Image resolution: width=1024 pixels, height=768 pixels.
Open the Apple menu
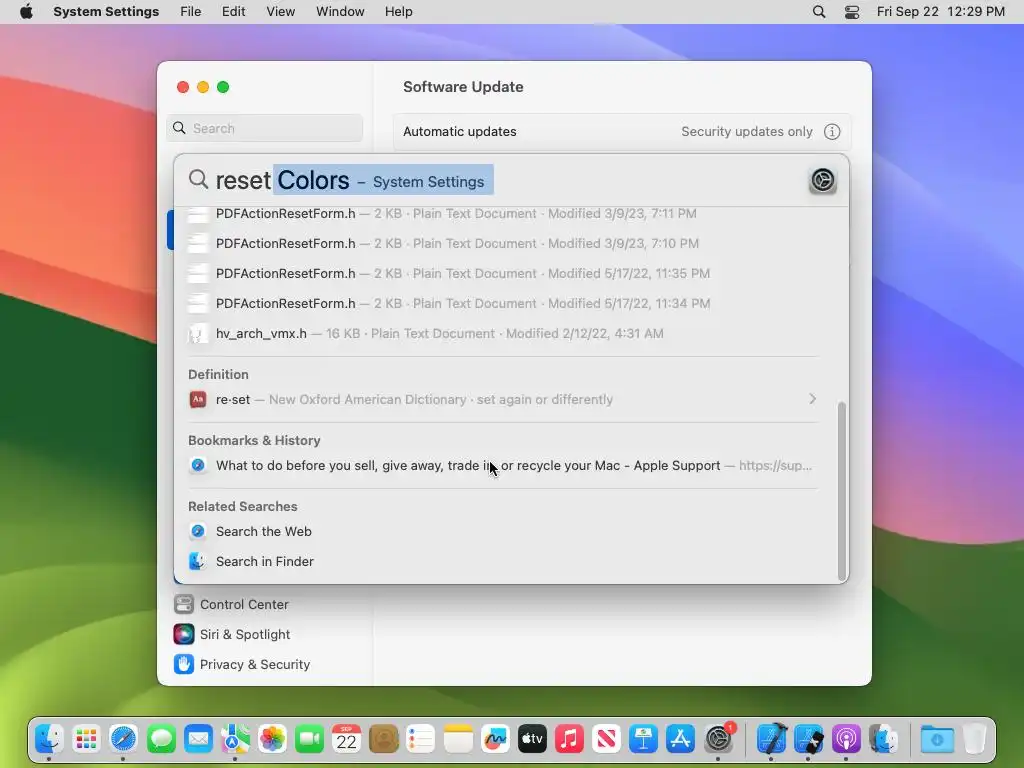26,12
